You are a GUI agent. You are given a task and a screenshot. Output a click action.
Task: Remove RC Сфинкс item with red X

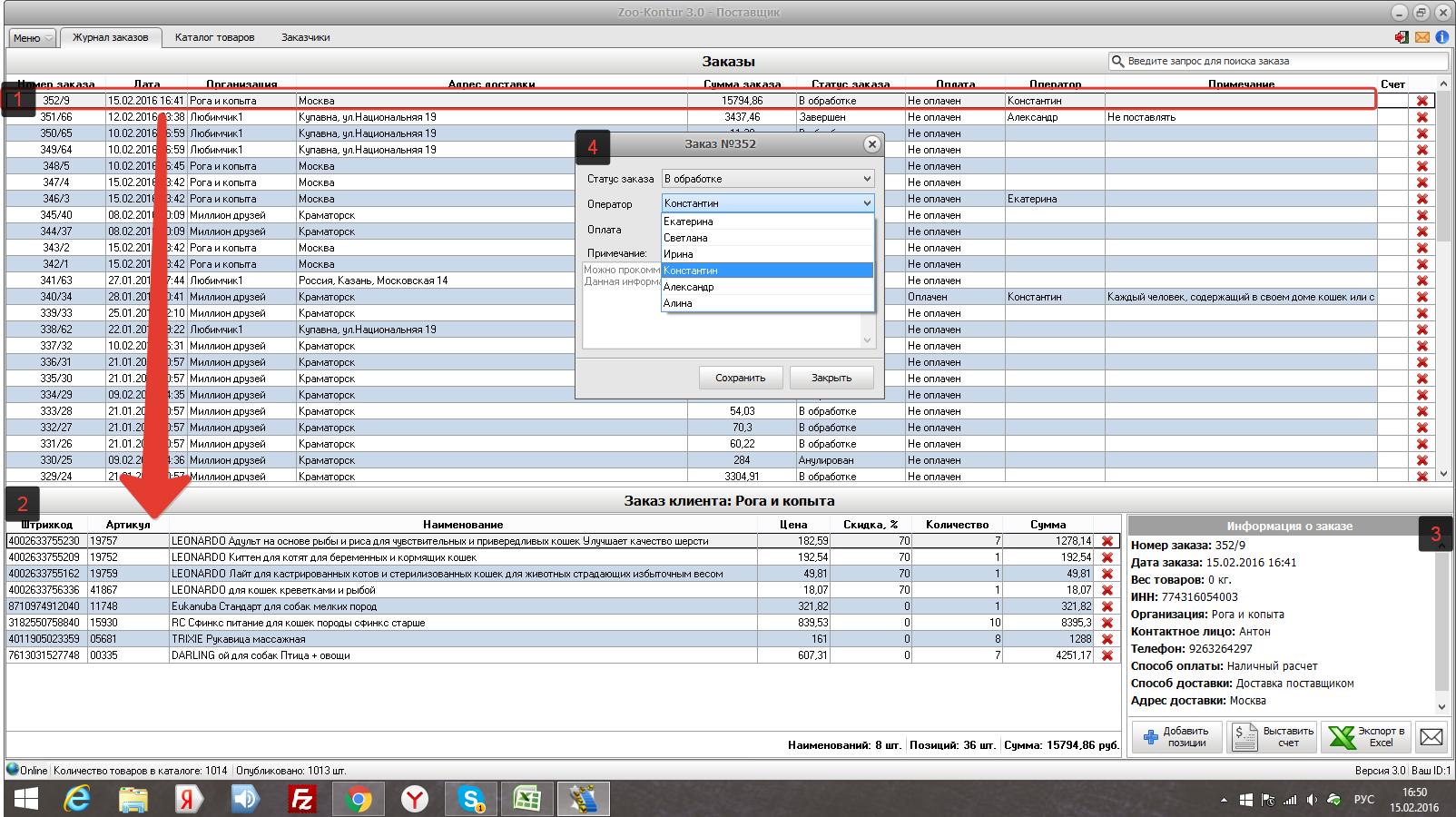point(1107,623)
